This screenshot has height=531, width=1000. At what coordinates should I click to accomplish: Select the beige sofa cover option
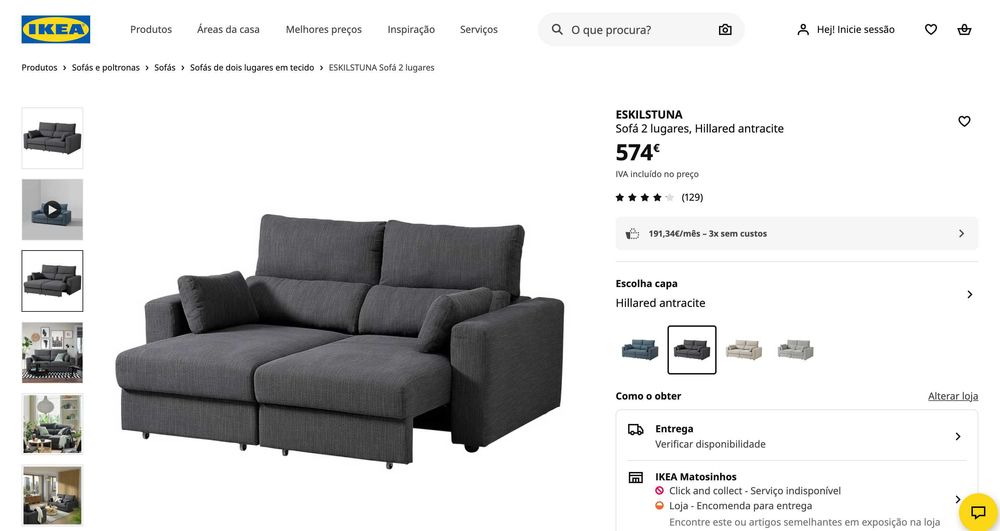pos(744,350)
